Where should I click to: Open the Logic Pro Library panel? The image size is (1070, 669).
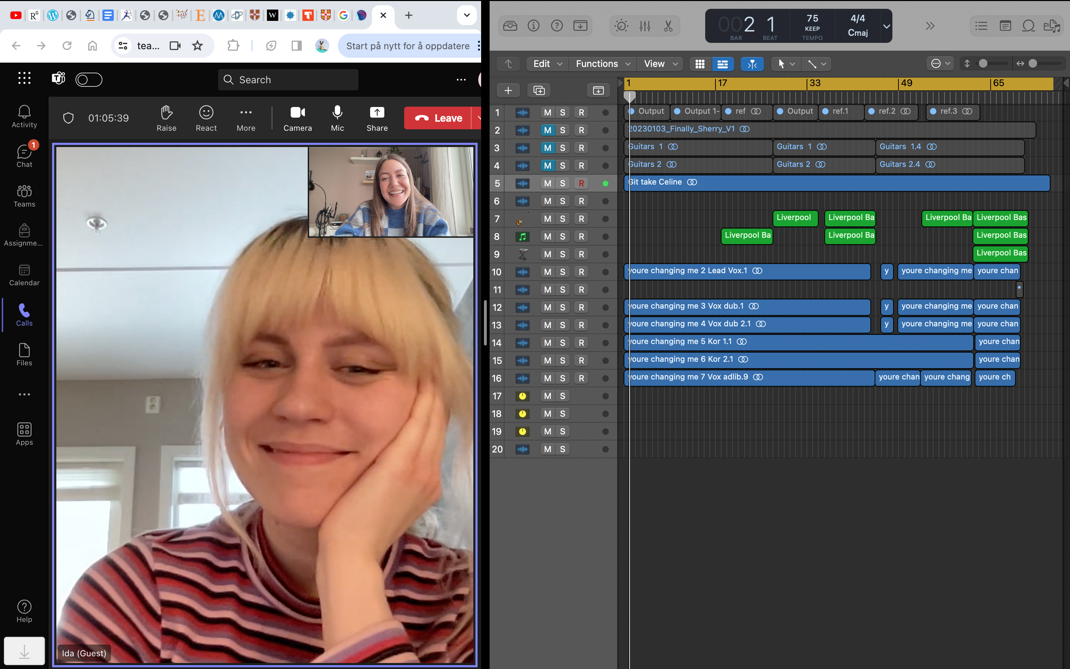[510, 26]
